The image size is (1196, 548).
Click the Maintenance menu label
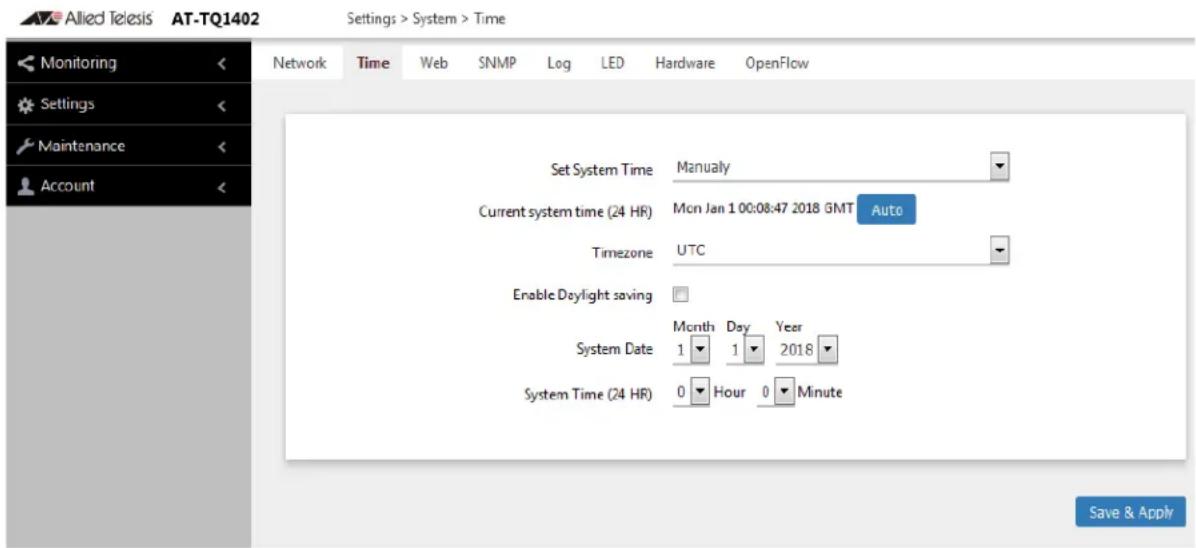tap(82, 146)
